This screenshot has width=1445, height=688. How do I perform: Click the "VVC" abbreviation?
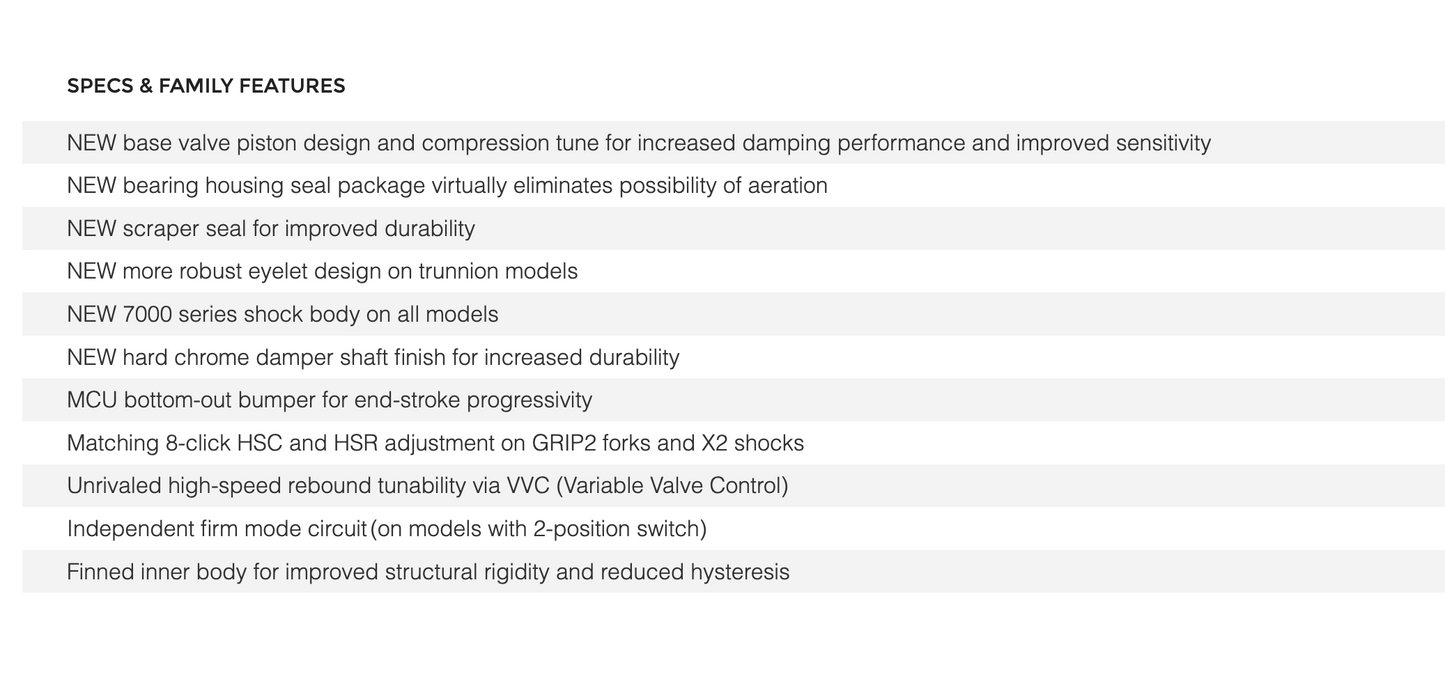click(527, 486)
